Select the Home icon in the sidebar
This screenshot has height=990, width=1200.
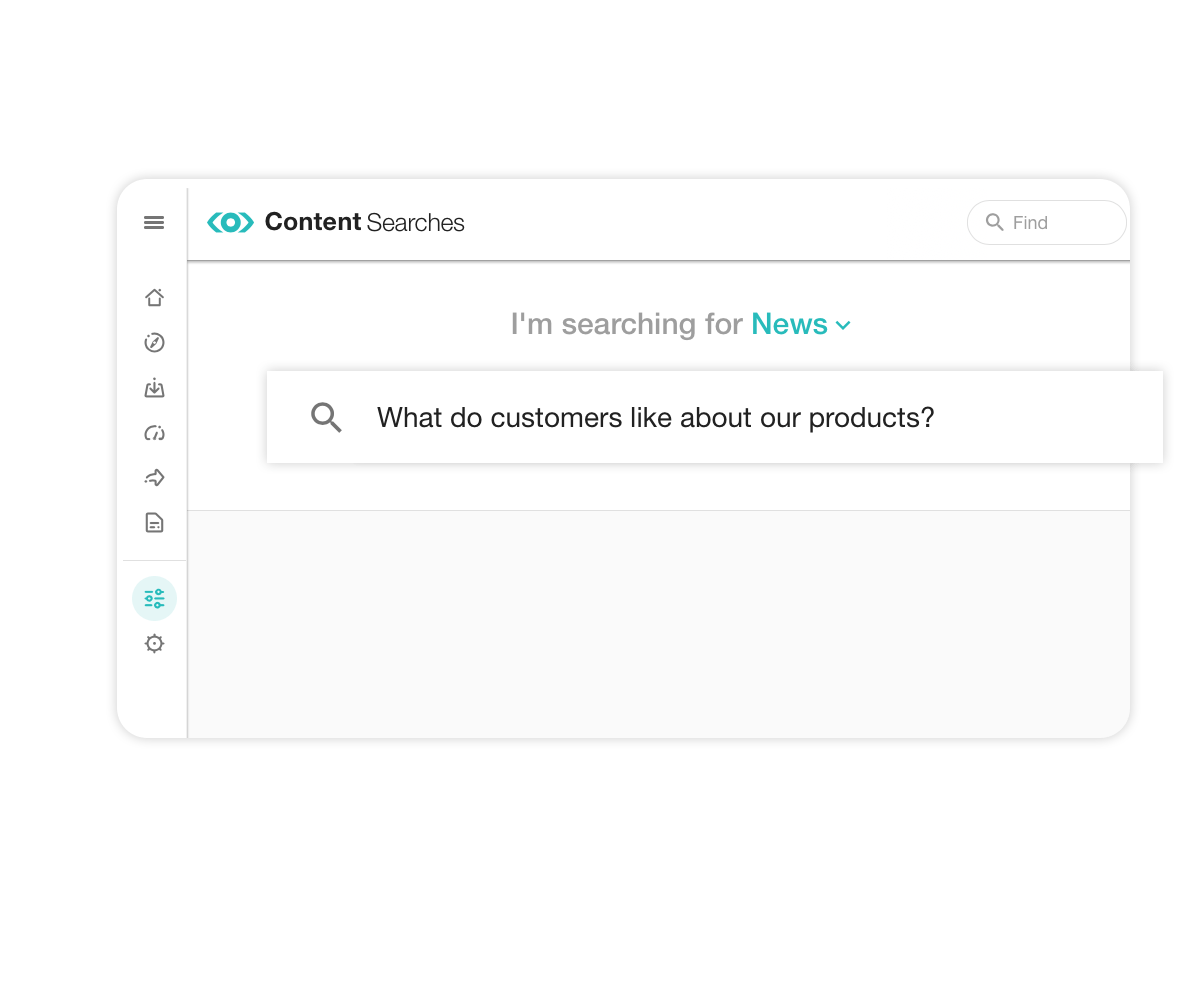click(154, 297)
